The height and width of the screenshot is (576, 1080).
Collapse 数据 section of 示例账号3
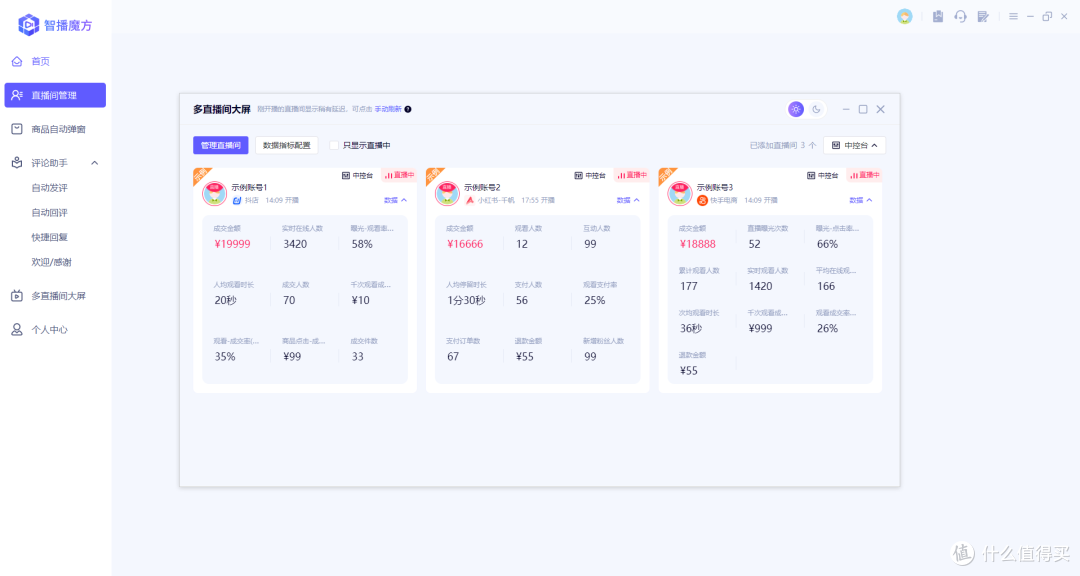click(x=861, y=200)
